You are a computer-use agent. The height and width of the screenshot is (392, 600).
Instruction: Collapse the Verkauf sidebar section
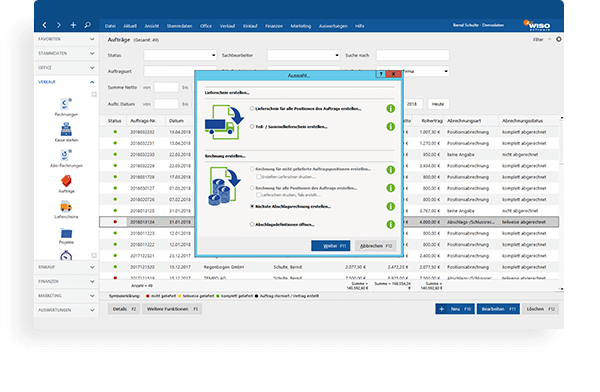(66, 82)
